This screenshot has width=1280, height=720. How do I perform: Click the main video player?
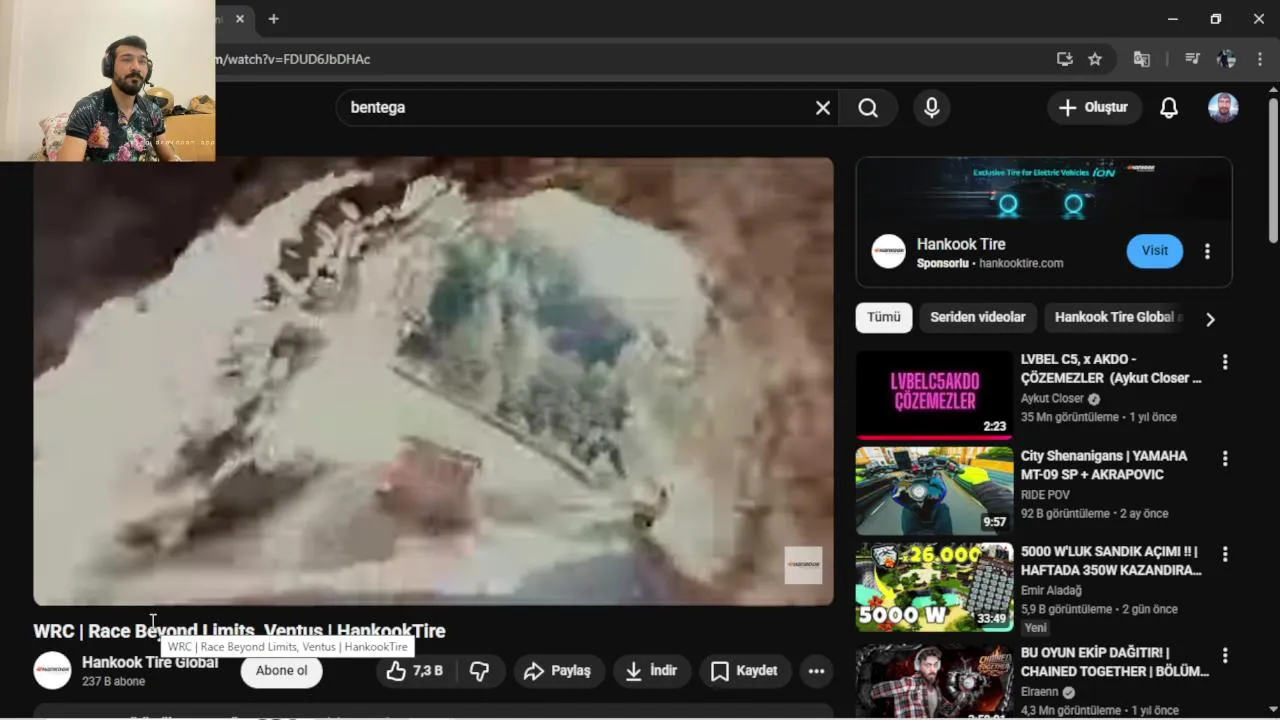tap(433, 381)
